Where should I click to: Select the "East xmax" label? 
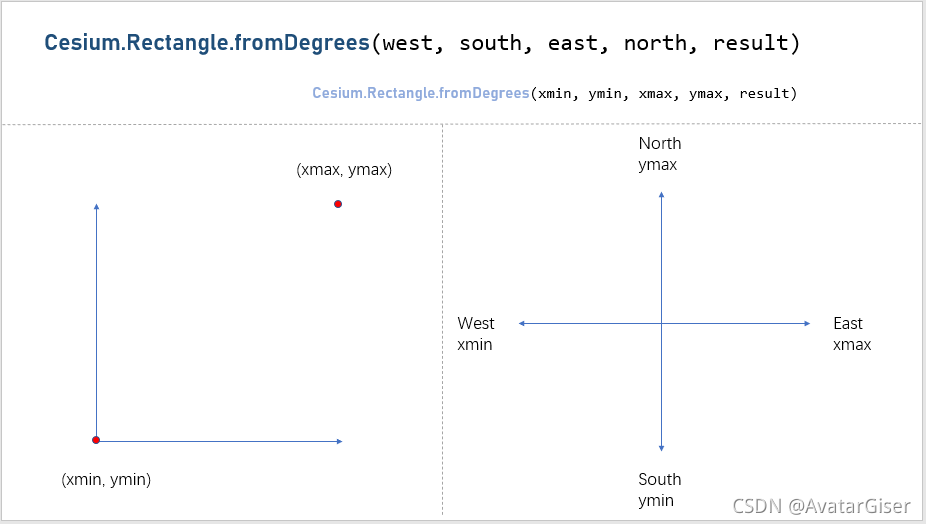pyautogui.click(x=851, y=334)
